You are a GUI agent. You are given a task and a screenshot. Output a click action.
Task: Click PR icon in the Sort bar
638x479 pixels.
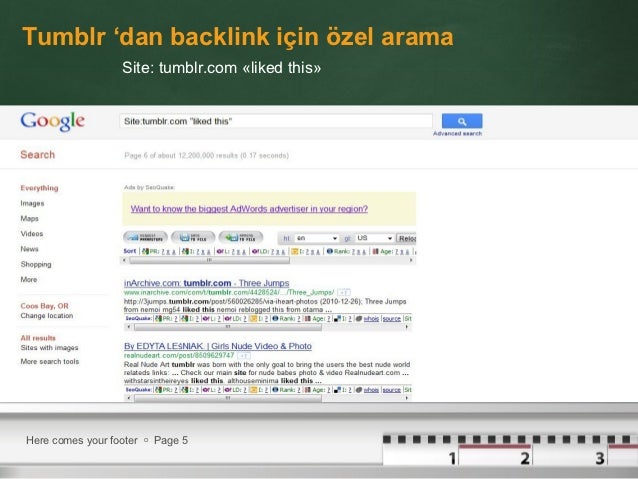coord(145,252)
